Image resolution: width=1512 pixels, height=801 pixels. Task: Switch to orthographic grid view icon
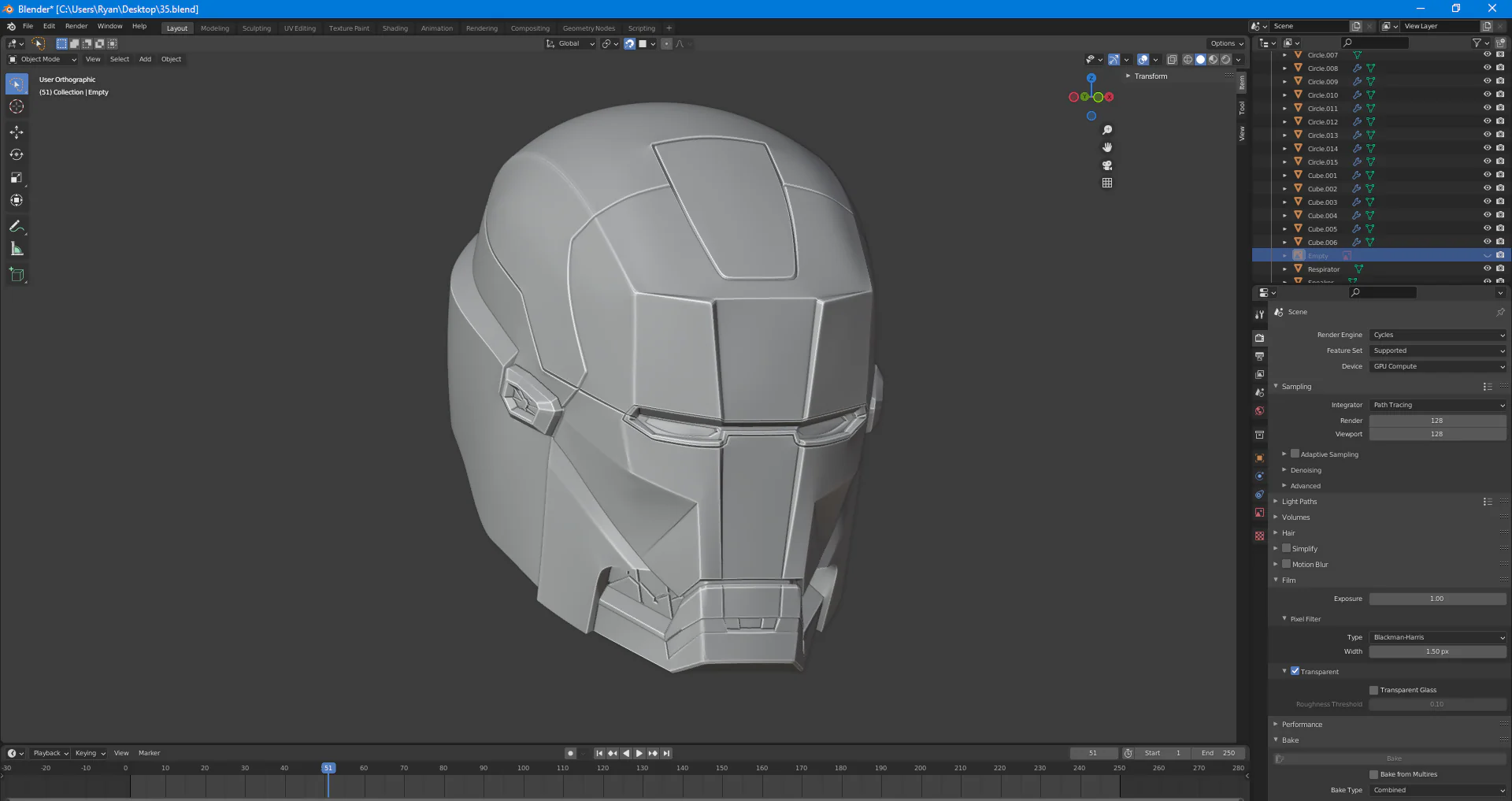1107,183
